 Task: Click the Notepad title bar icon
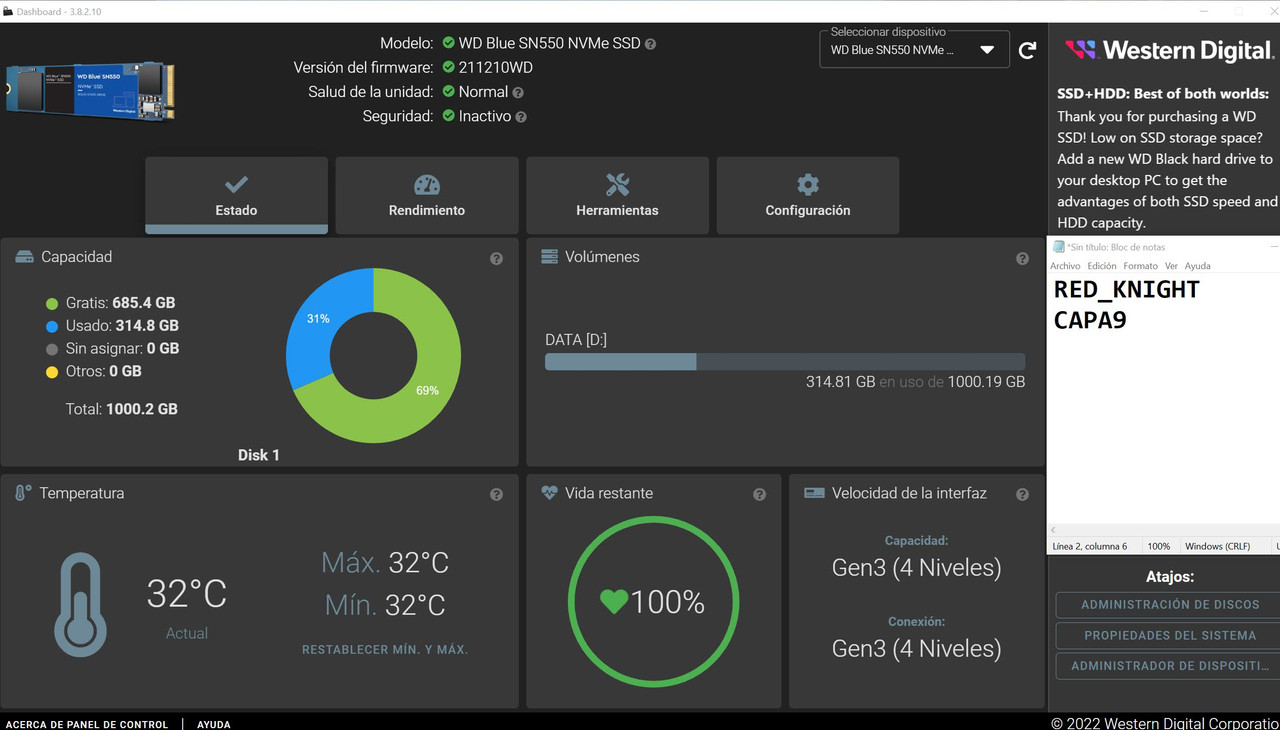(1058, 247)
